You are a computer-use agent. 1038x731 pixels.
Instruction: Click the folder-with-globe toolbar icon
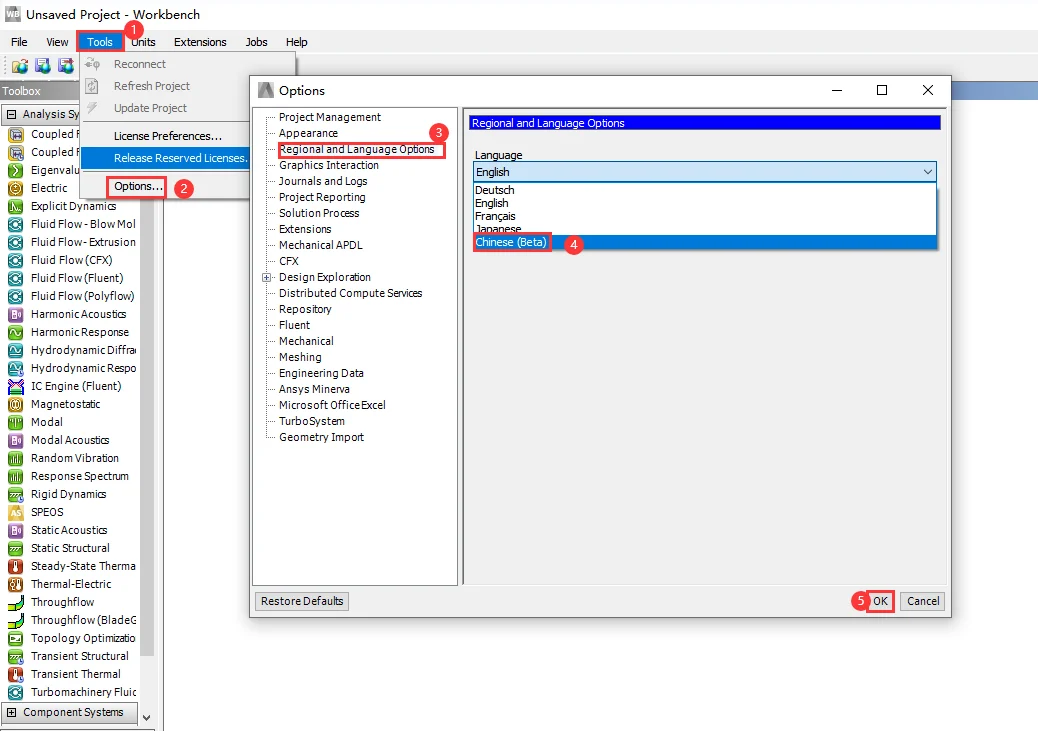[x=20, y=66]
